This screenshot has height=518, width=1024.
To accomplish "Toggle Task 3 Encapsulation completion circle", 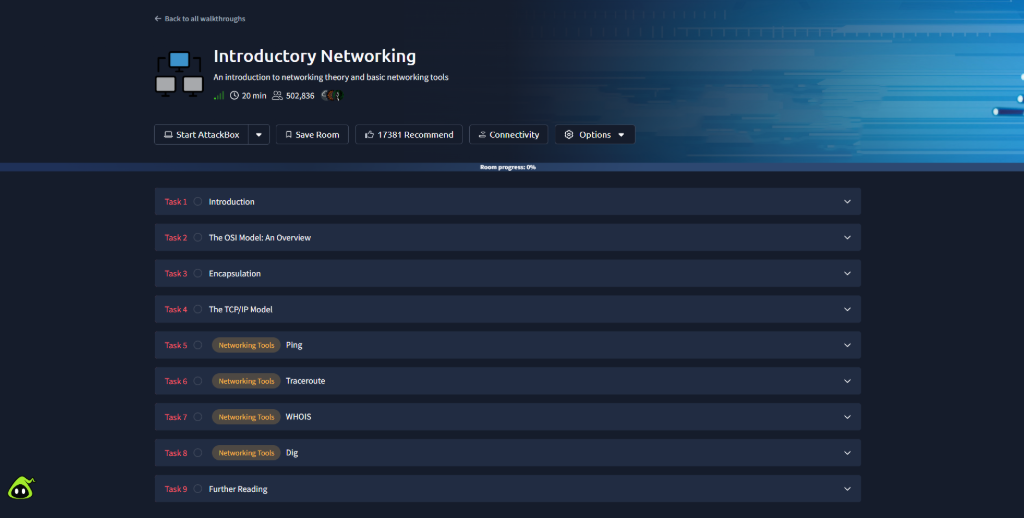I will (x=198, y=273).
